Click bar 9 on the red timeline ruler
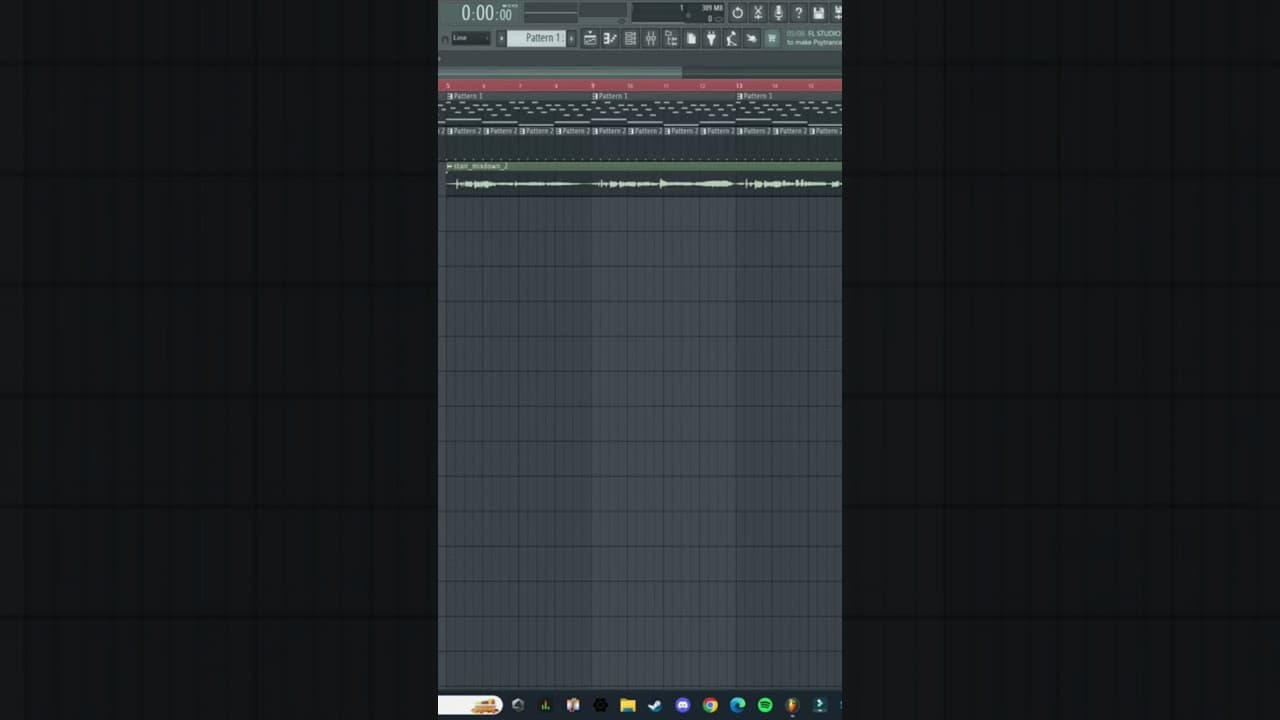 click(593, 86)
